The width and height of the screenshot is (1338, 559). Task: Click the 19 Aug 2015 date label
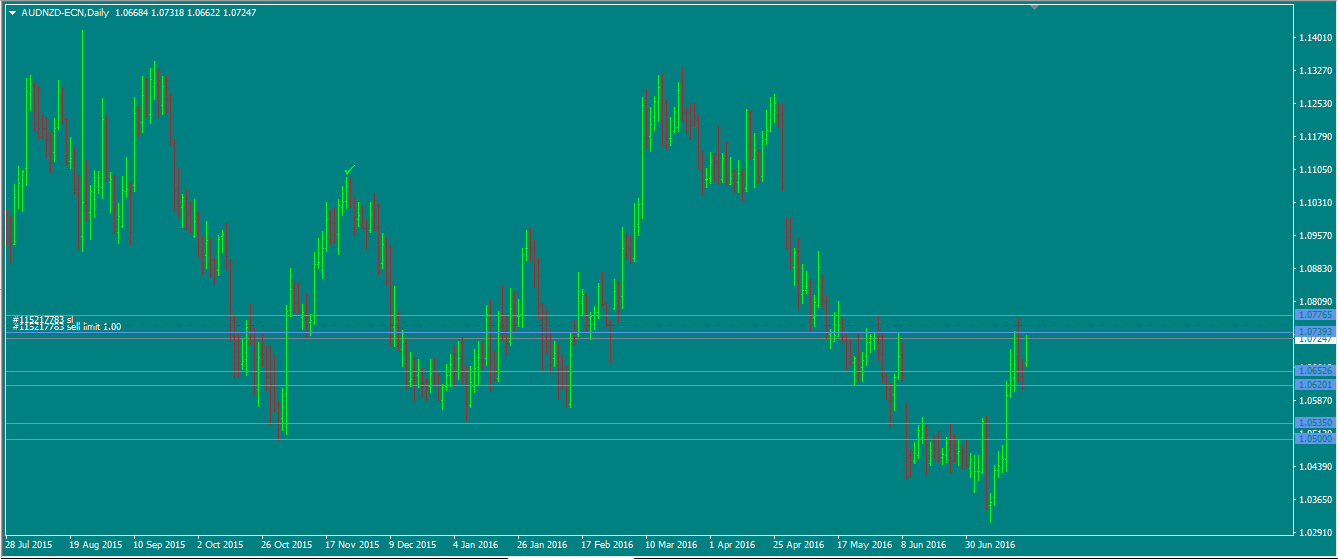(x=95, y=546)
